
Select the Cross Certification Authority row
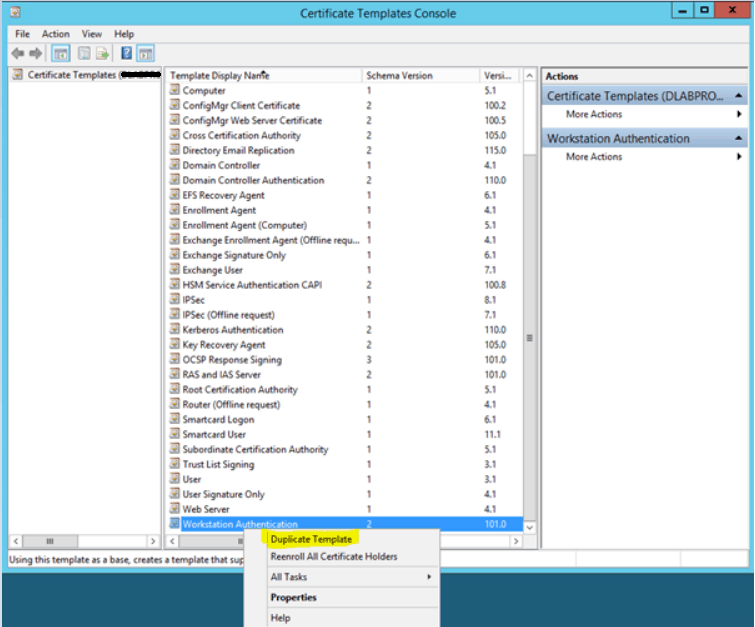pos(345,135)
